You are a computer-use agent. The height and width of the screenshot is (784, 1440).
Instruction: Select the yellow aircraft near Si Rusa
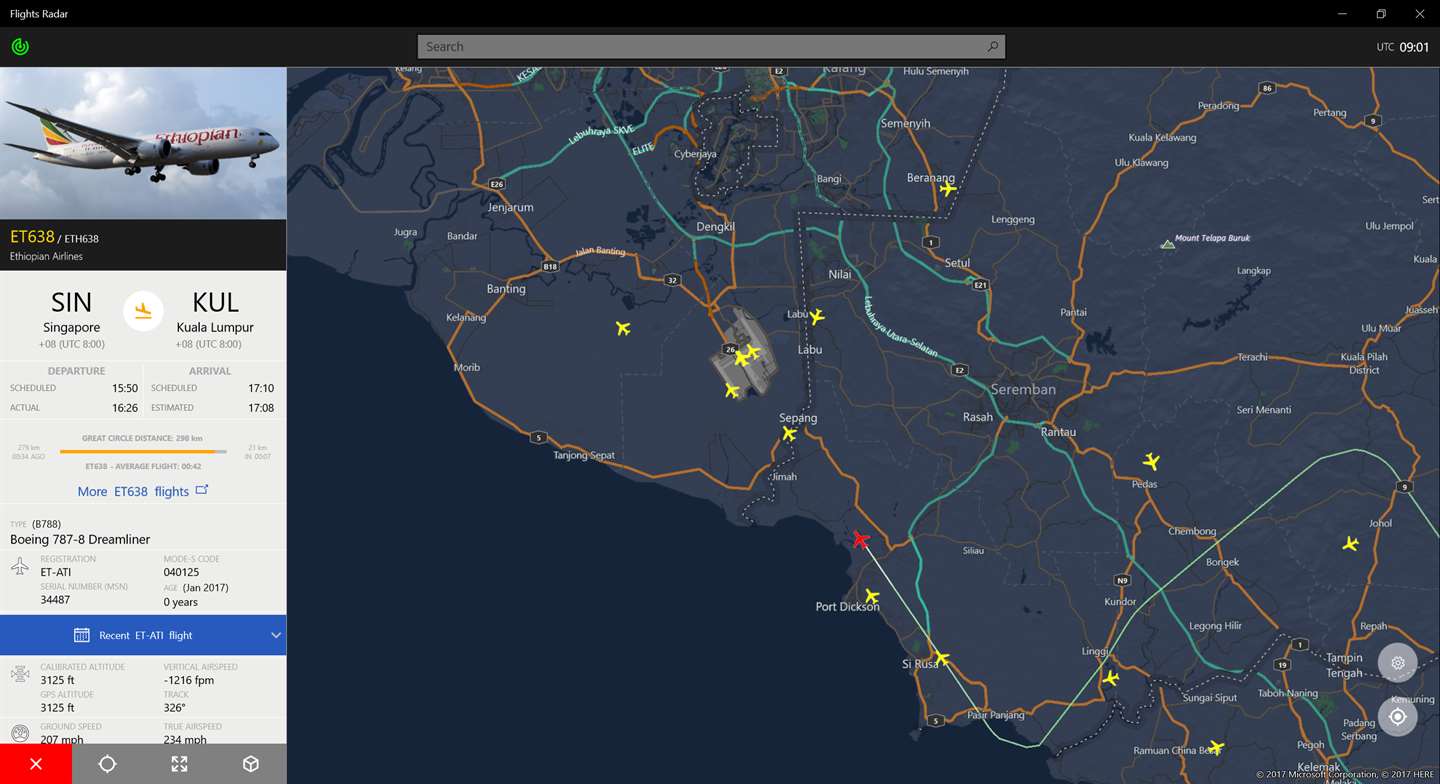(941, 658)
